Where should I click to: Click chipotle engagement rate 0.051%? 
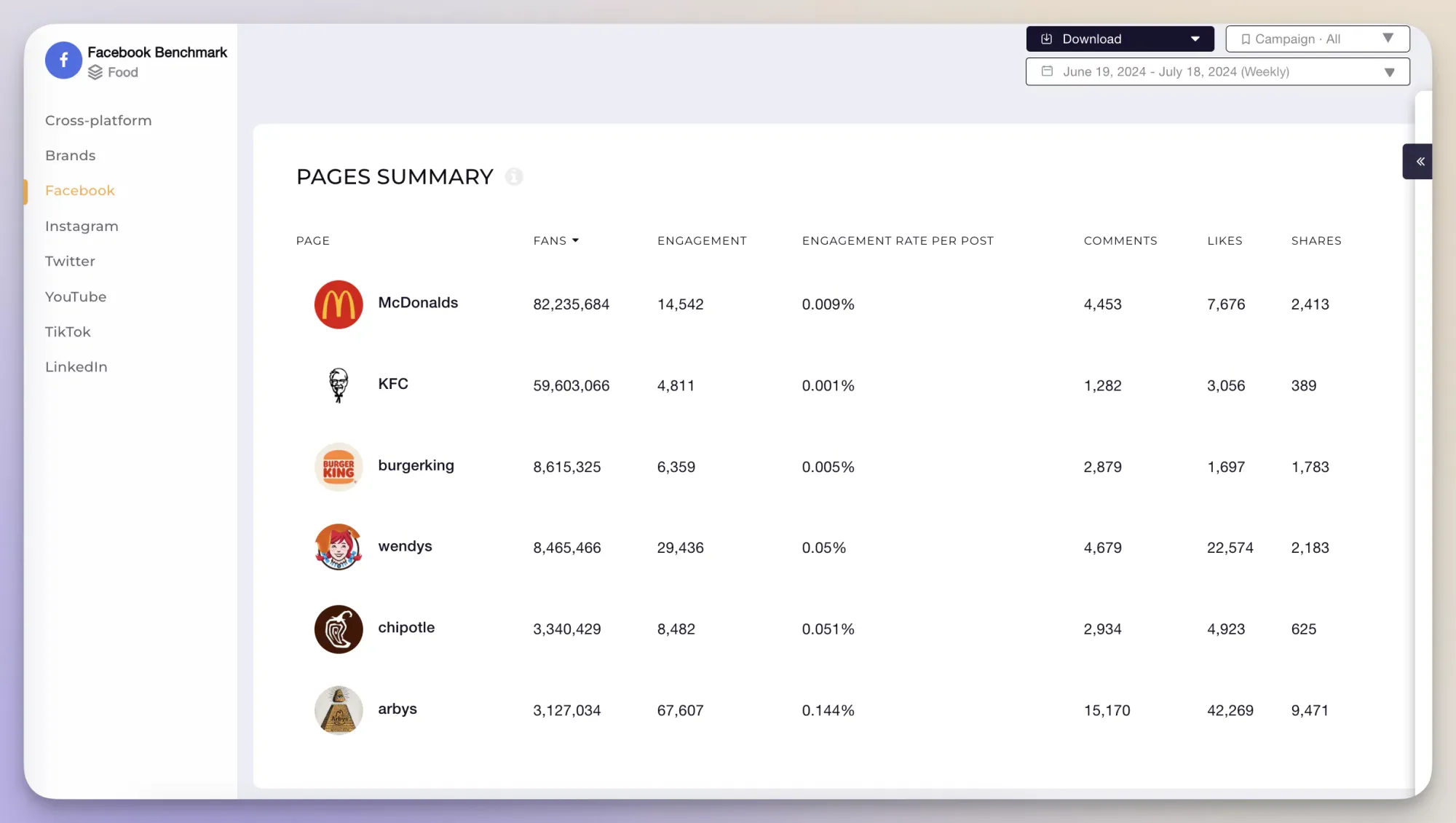tap(828, 629)
